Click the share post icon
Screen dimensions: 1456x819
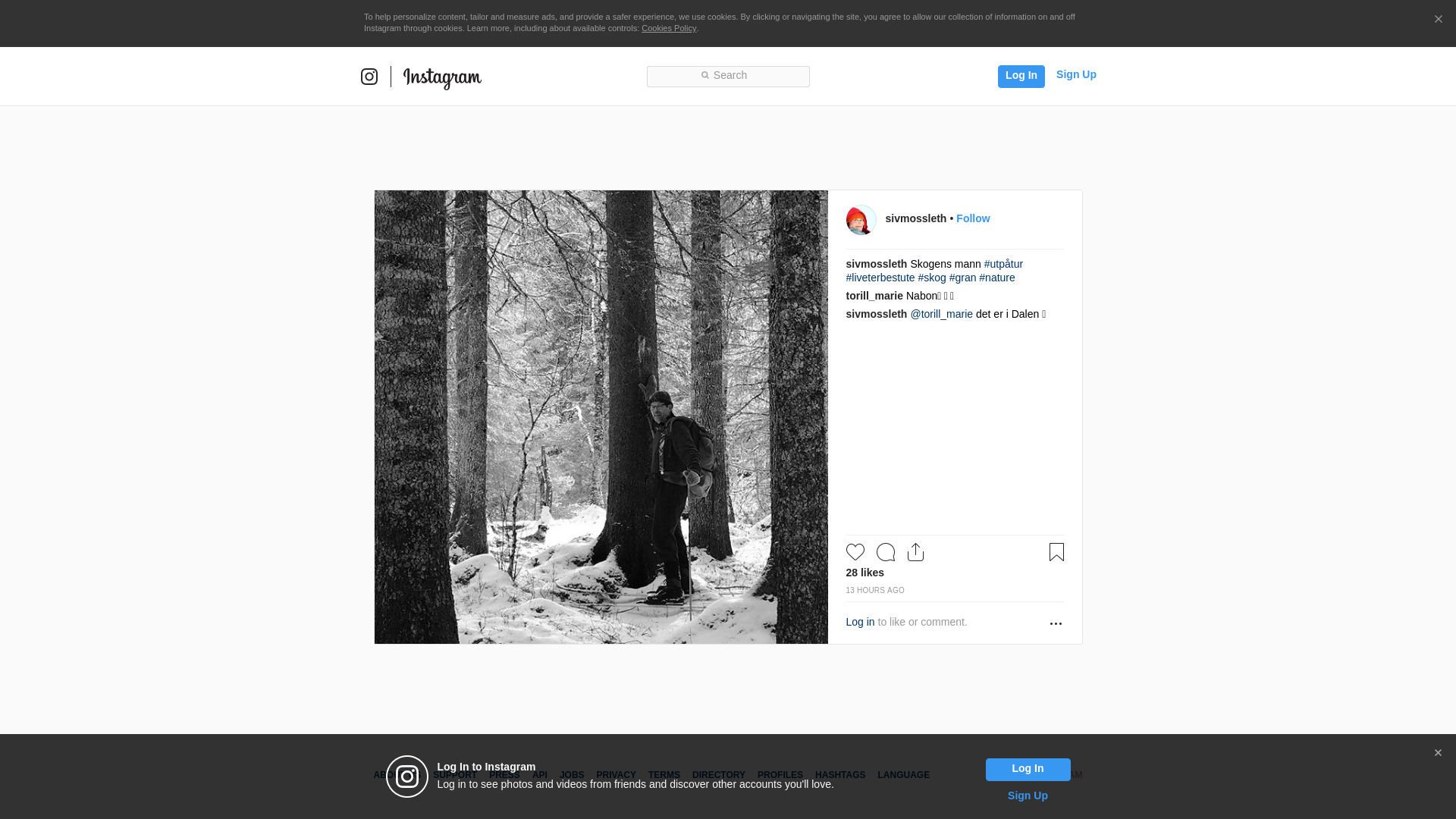pyautogui.click(x=915, y=552)
